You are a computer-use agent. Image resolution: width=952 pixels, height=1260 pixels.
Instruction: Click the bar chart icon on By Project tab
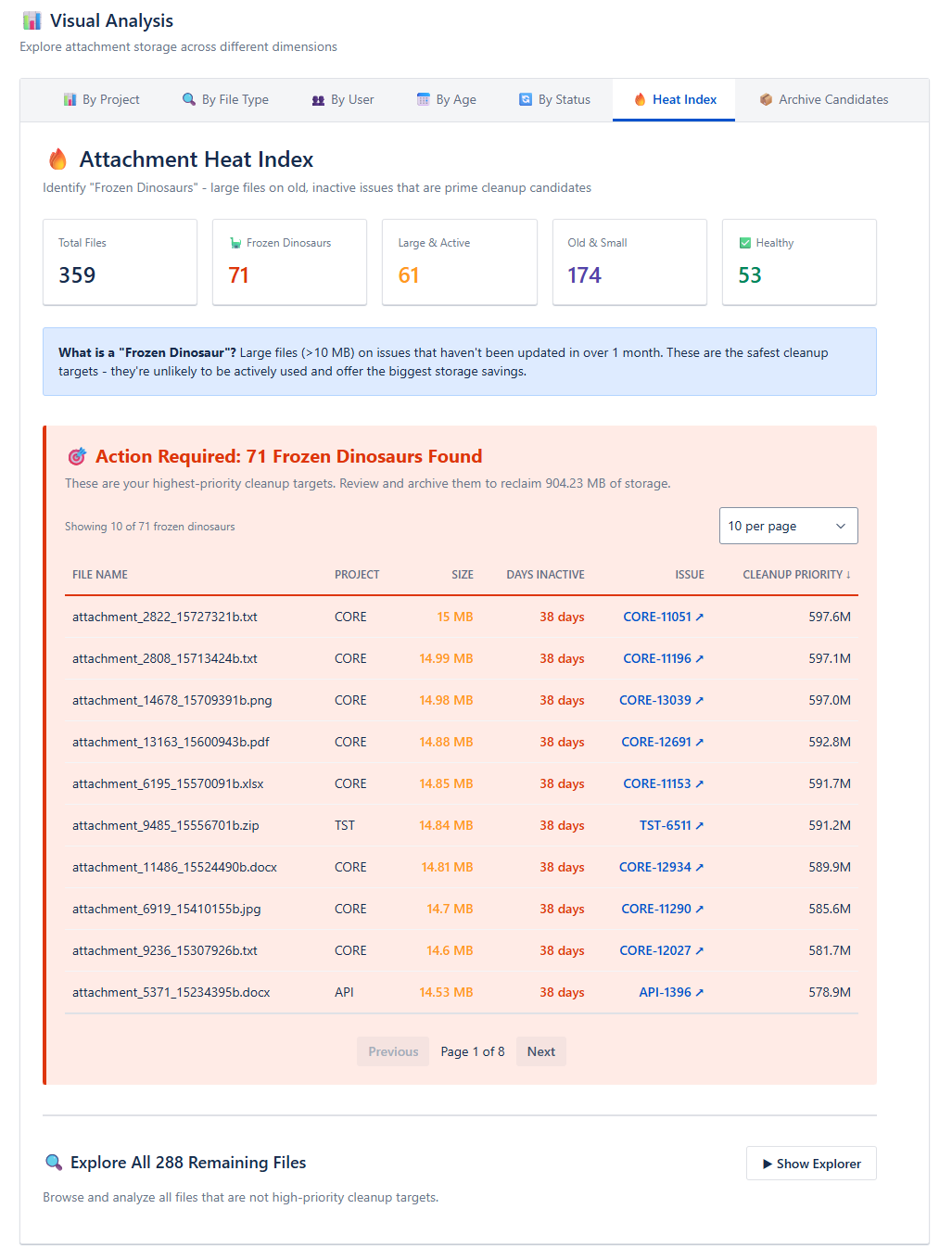[70, 99]
